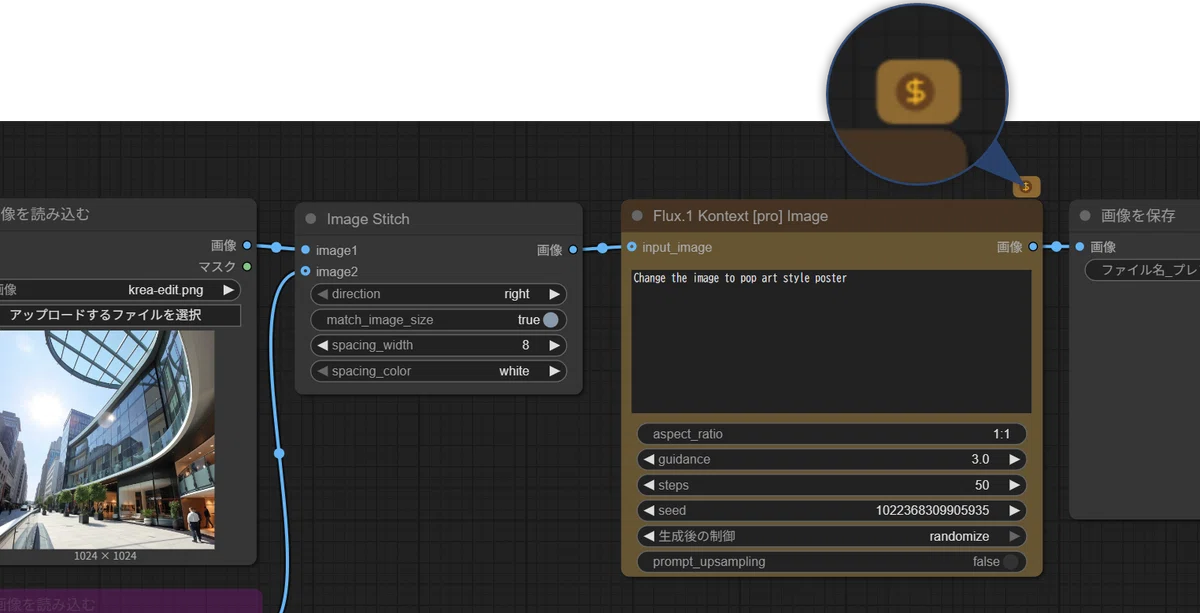Increase spacing_width with right arrow
The height and width of the screenshot is (613, 1200).
point(554,345)
